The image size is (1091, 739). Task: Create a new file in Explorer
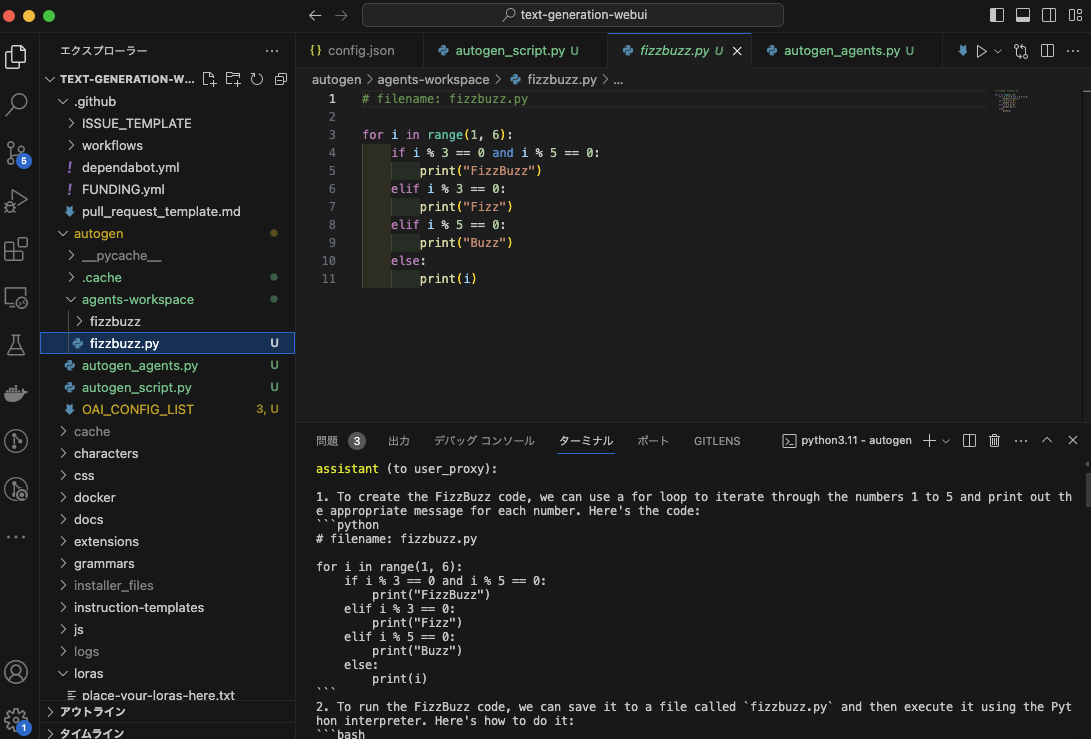(209, 79)
